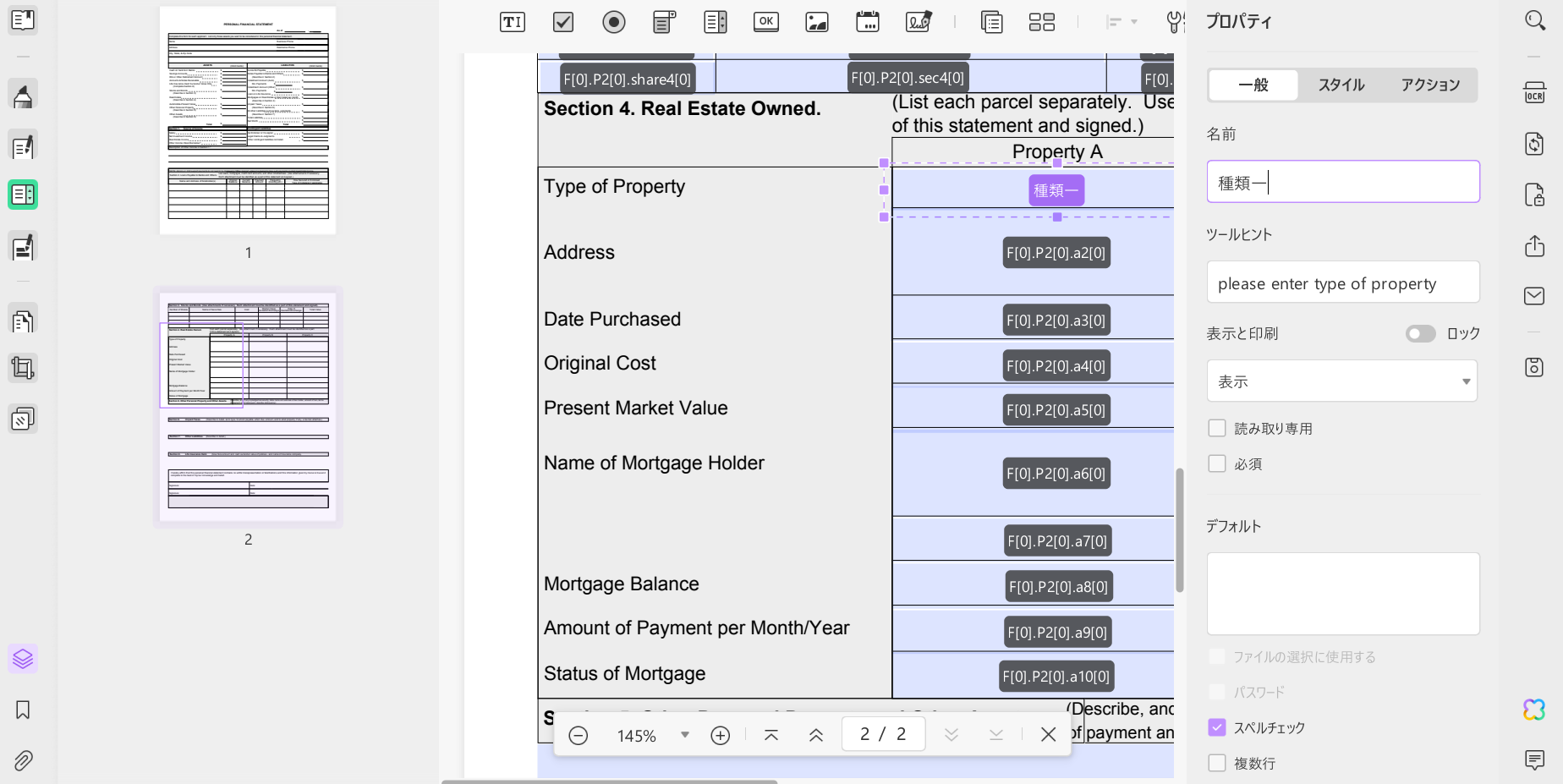Send the file by email icon
Screen dimensions: 1563x784
click(x=1535, y=296)
